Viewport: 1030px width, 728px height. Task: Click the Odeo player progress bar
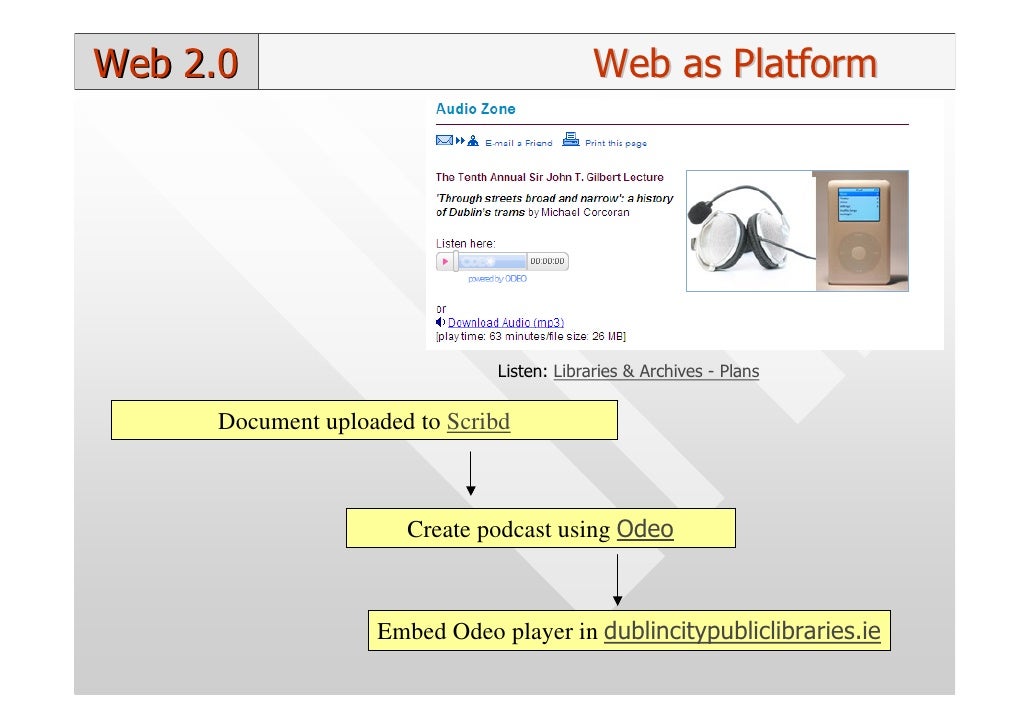point(491,262)
